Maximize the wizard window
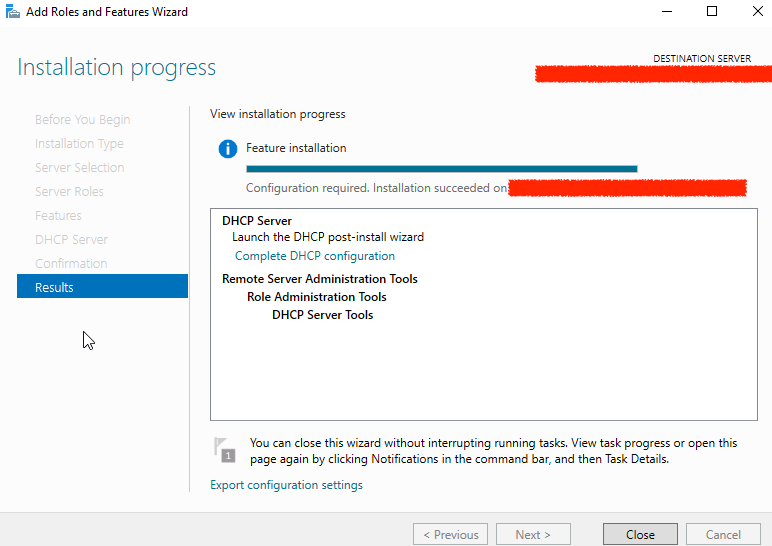This screenshot has height=546, width=772. tap(712, 12)
